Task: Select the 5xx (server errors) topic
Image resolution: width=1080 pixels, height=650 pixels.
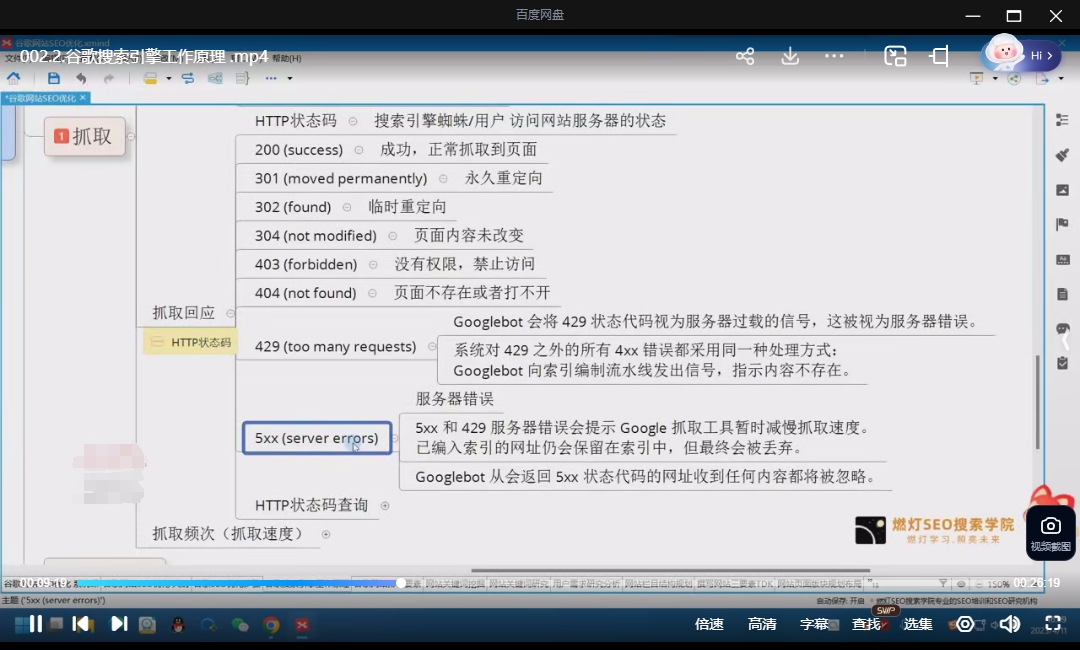Action: point(317,438)
